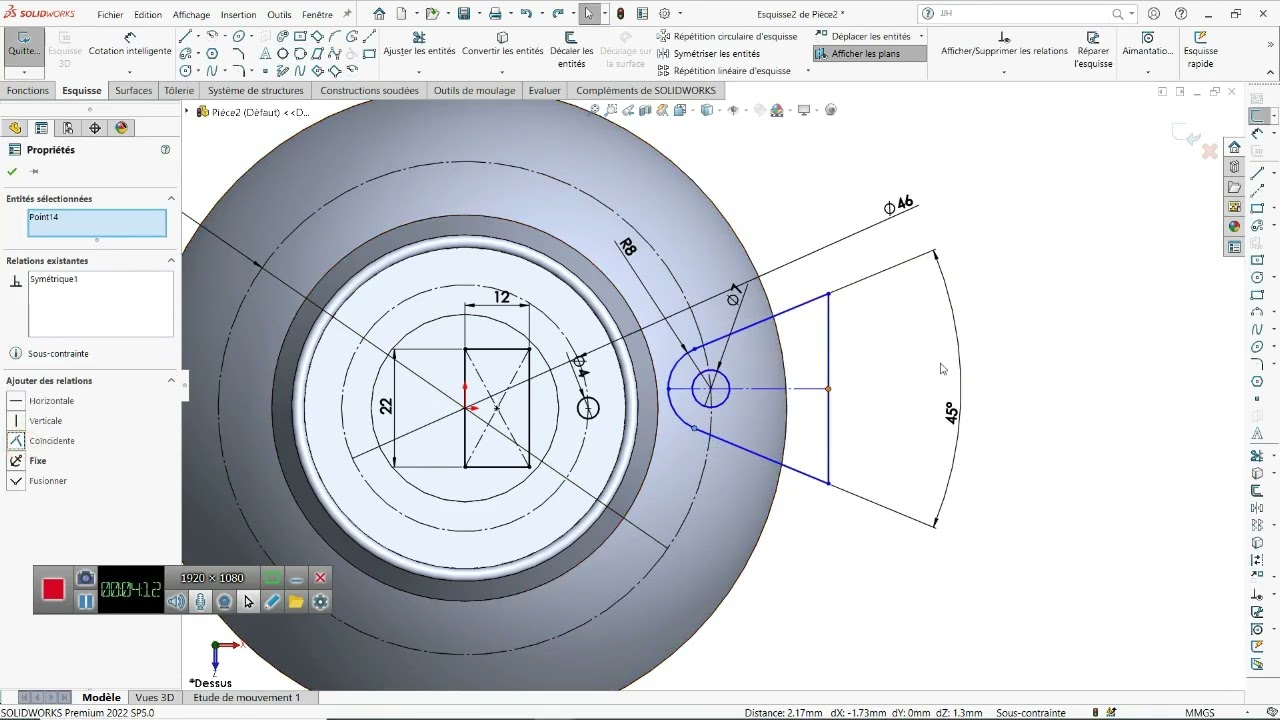
Task: Click Déplacer les entités tool
Action: pyautogui.click(x=863, y=36)
